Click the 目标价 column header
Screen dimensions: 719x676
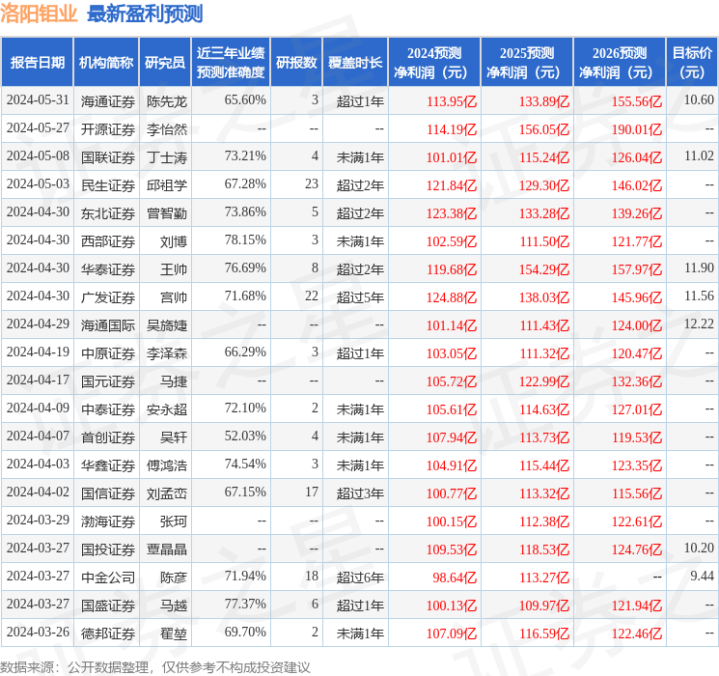pyautogui.click(x=692, y=62)
